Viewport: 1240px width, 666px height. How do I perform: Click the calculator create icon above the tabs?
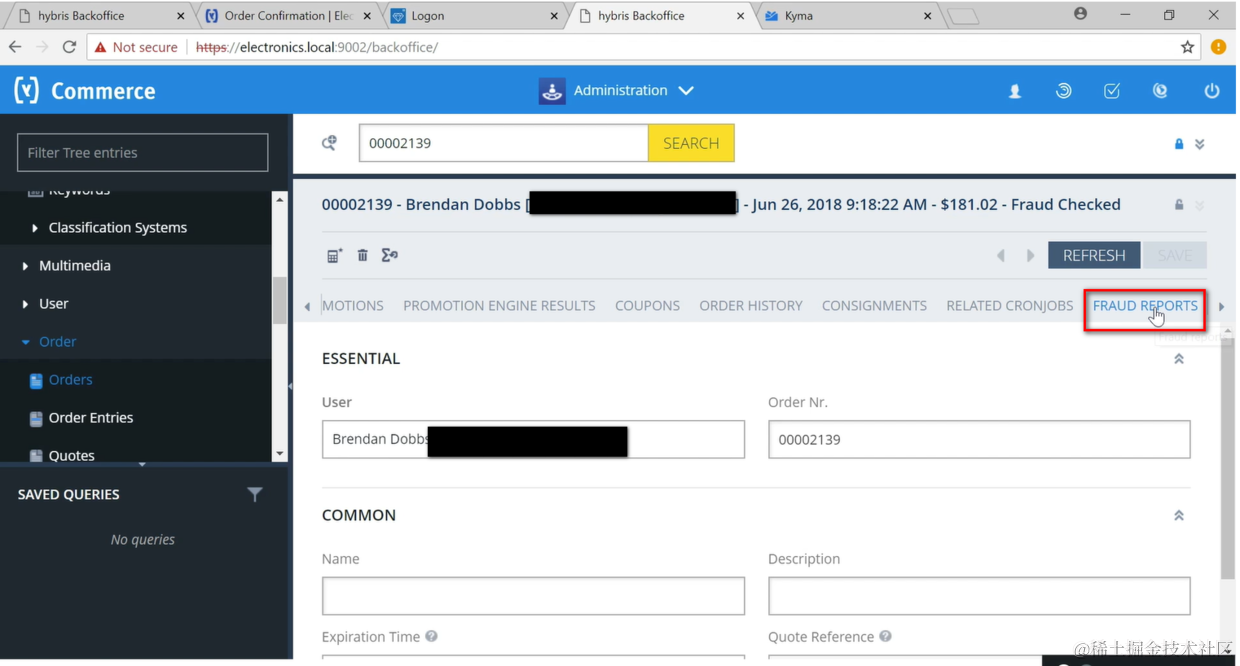click(x=333, y=255)
